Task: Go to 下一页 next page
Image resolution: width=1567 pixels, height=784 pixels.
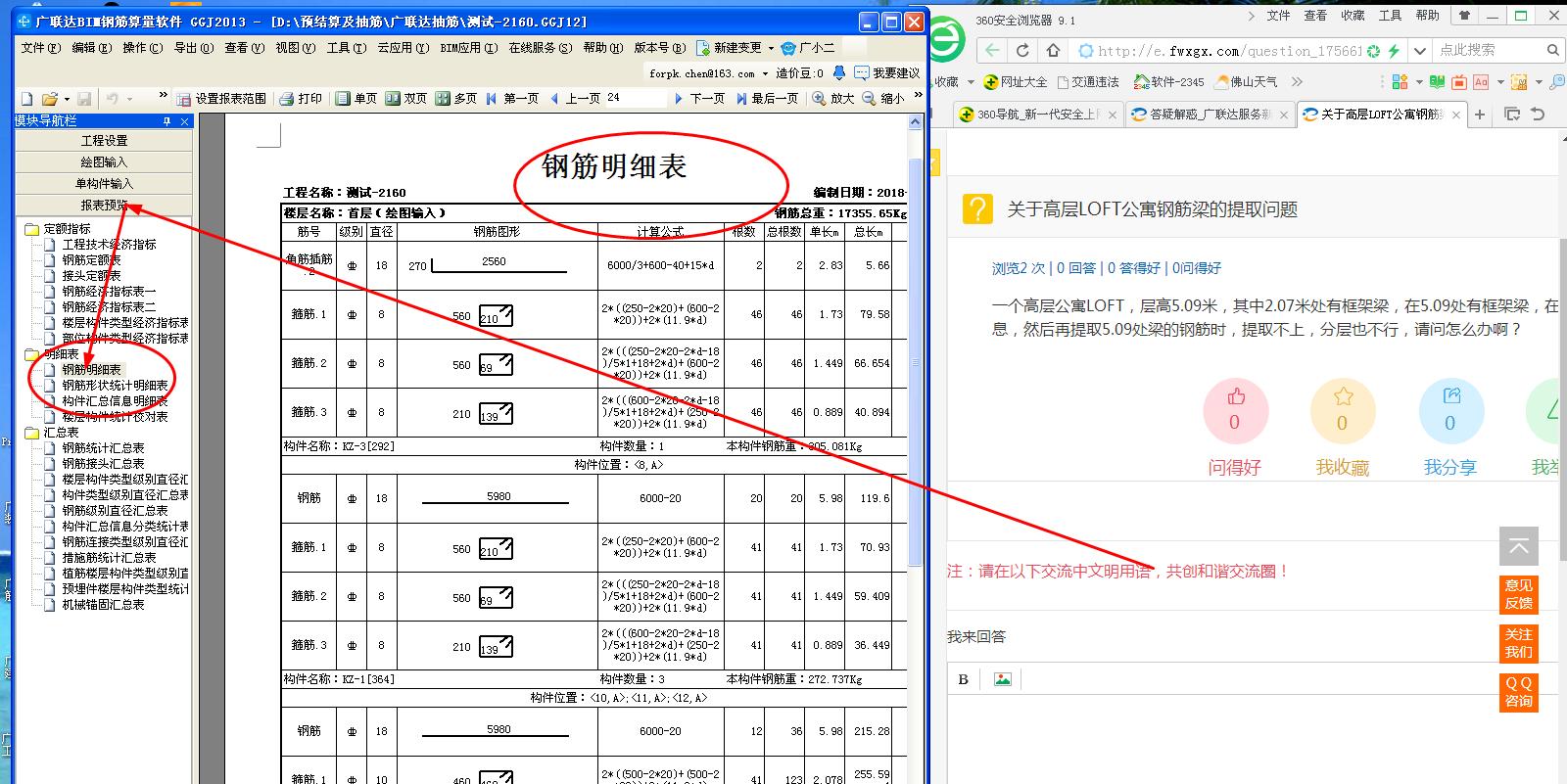Action: 699,98
